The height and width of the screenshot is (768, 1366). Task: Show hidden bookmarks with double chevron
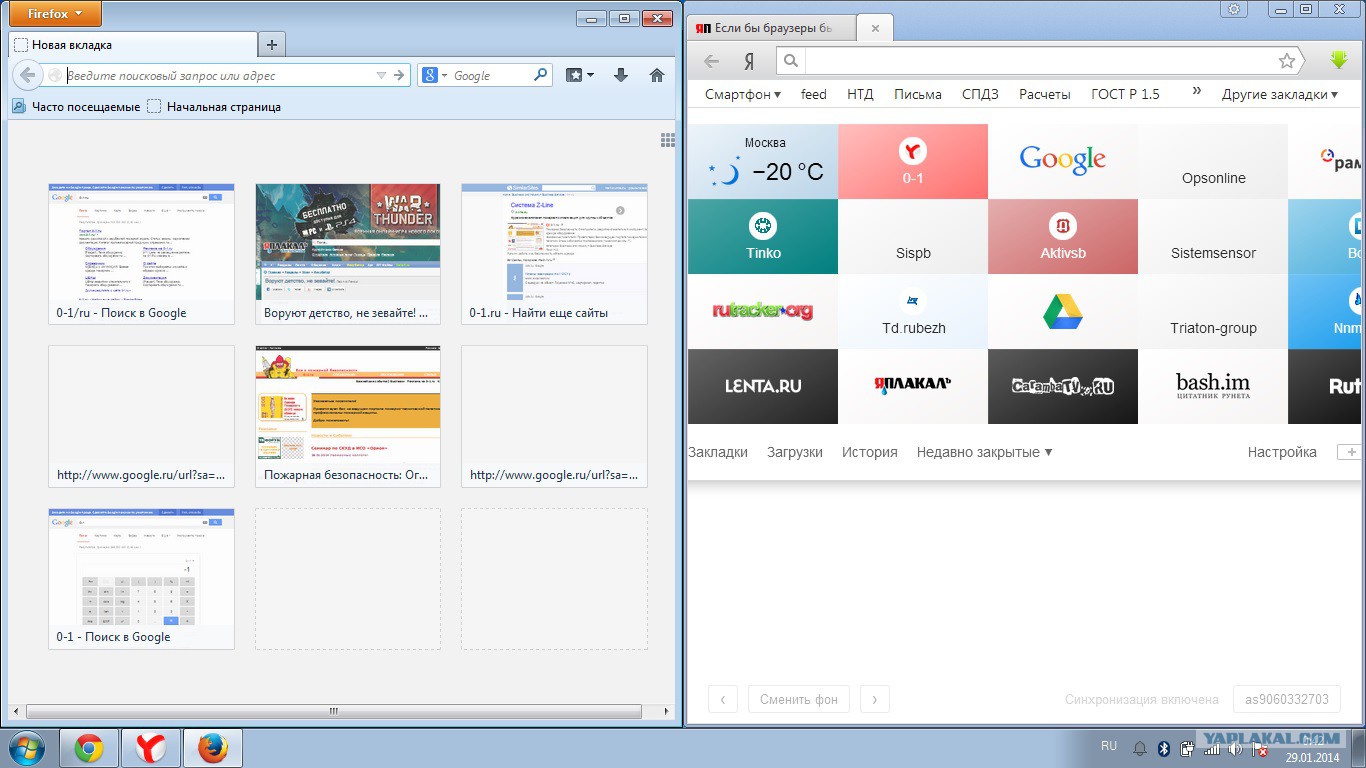1197,91
